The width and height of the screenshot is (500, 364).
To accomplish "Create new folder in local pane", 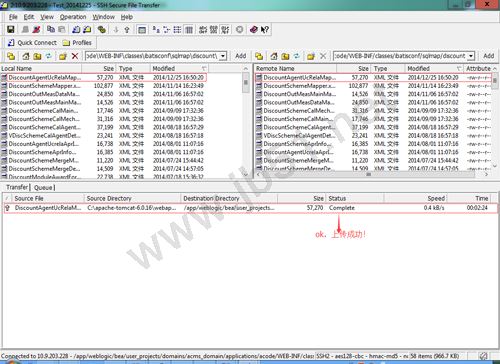I will (x=63, y=56).
